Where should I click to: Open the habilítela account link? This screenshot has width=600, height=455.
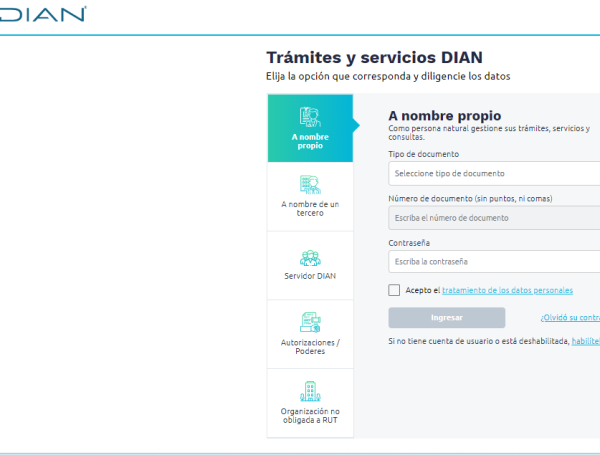586,341
